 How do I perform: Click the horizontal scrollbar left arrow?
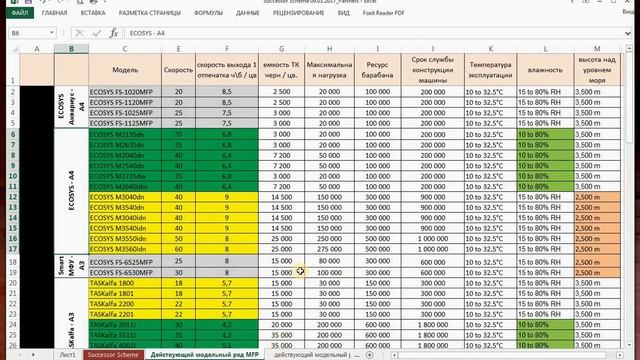[x=394, y=355]
